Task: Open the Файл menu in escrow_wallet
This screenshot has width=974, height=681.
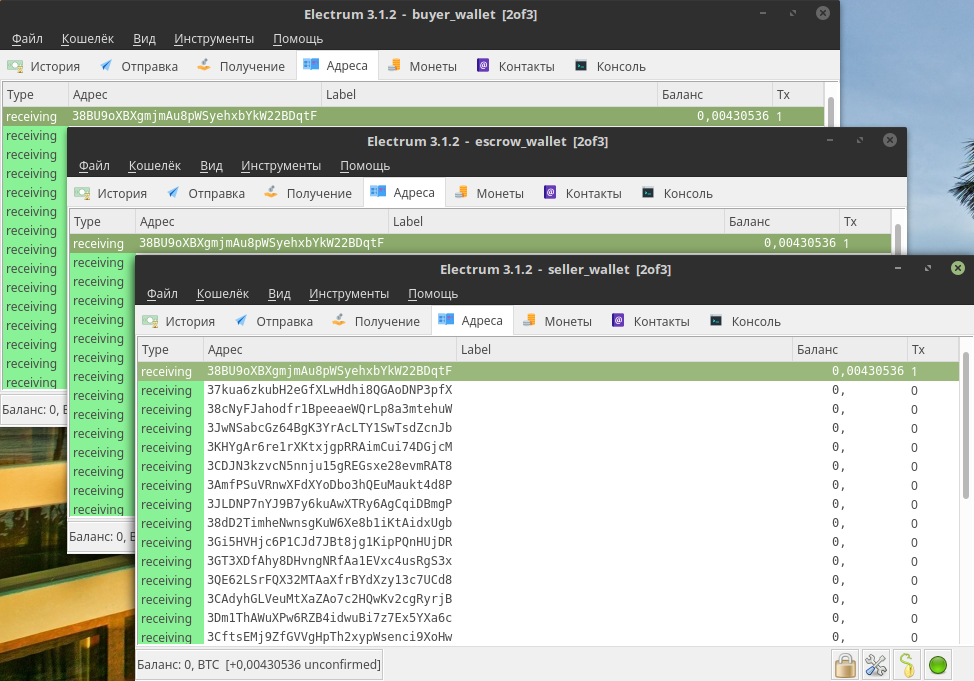Action: coord(94,166)
